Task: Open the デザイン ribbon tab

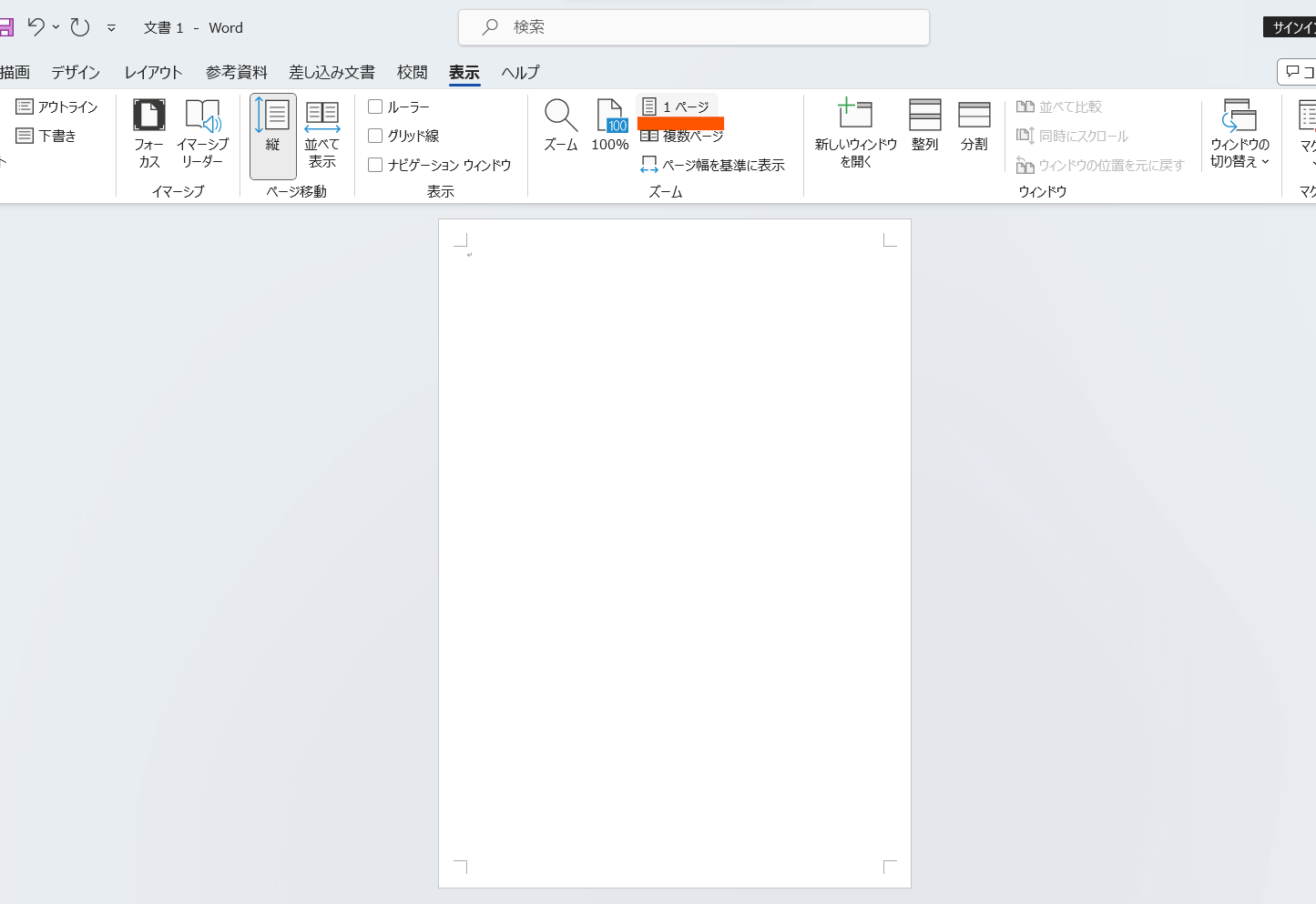Action: [76, 72]
